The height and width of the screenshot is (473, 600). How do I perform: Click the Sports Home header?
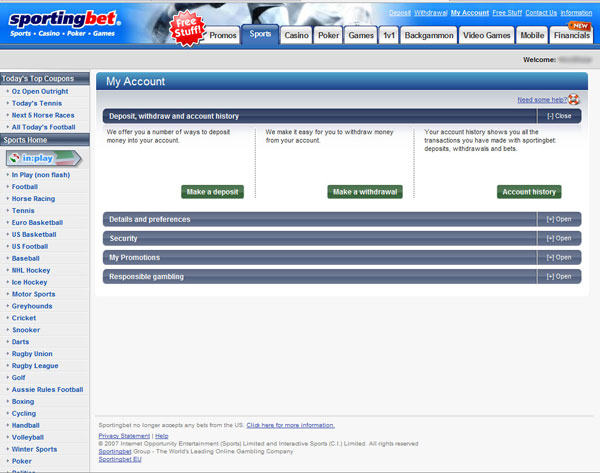coord(45,140)
